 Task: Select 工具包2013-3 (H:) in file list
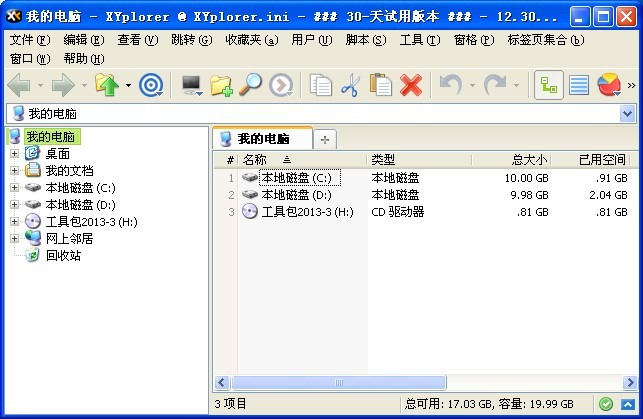[308, 212]
